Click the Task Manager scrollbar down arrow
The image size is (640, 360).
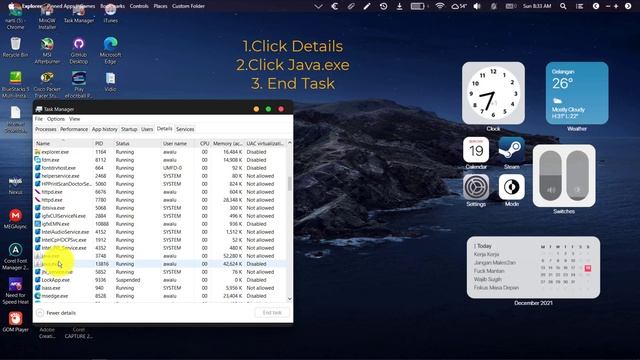tap(290, 299)
